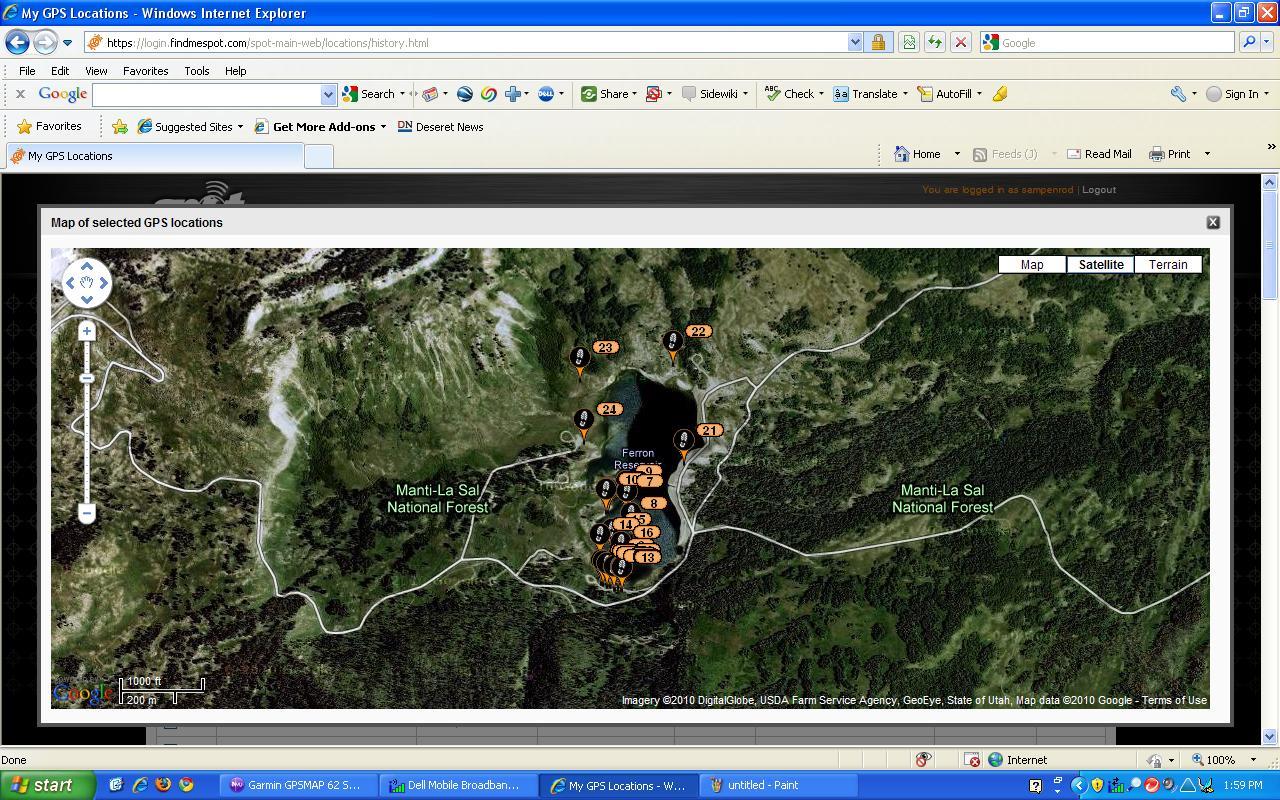Click the Chrome icon in quick launch
Viewport: 1280px width, 800px height.
point(186,785)
